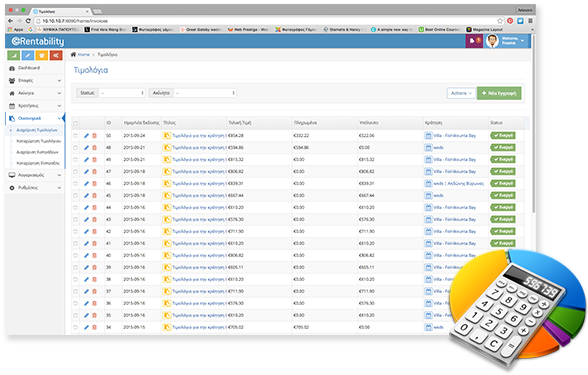The width and height of the screenshot is (588, 375).
Task: Open the Actions dropdown button
Action: 461,93
